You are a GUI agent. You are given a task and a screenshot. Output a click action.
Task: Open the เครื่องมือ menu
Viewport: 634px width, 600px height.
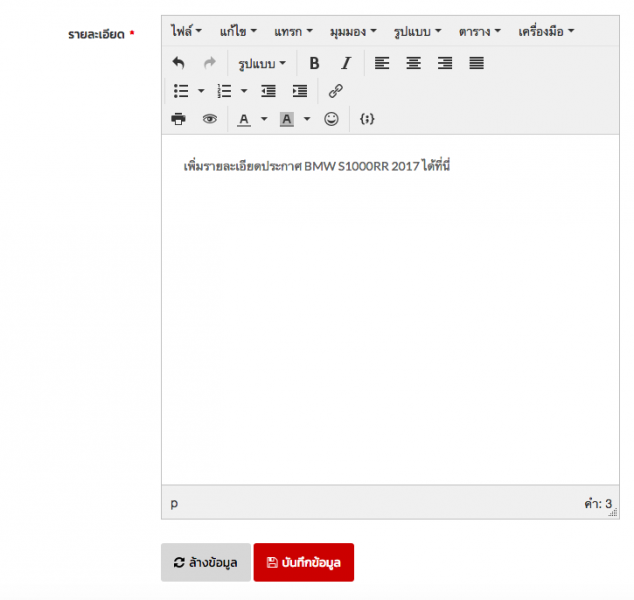coord(546,31)
